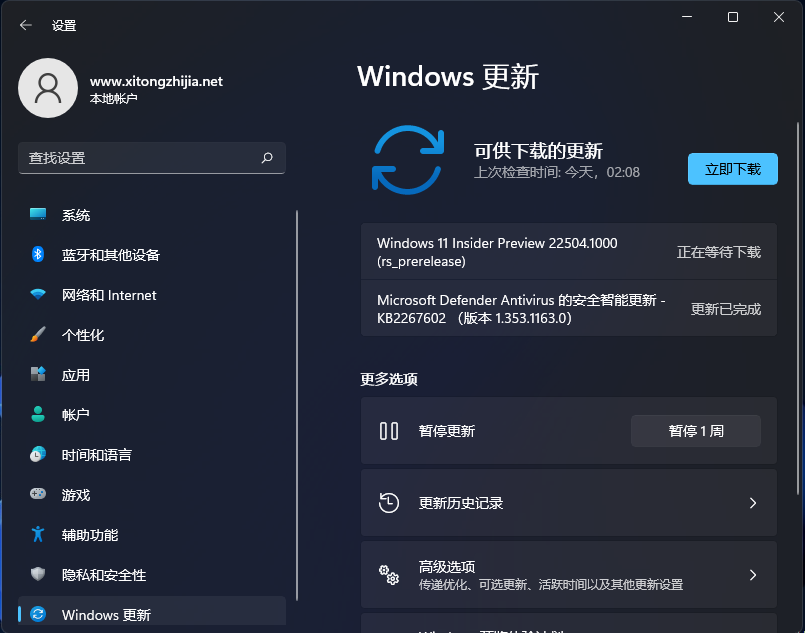Click the search magnifier icon

267,158
